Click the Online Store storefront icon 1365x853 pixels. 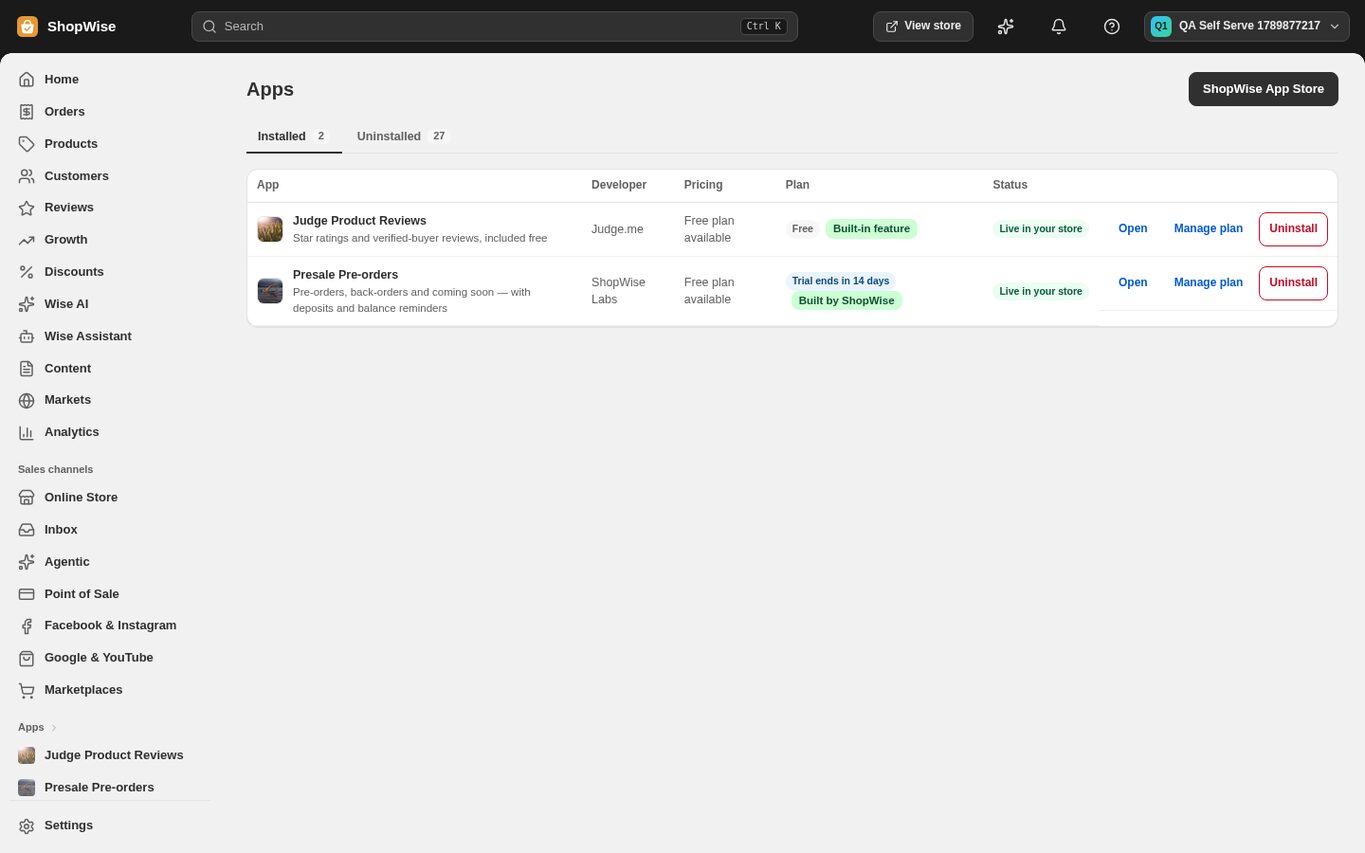pyautogui.click(x=27, y=497)
